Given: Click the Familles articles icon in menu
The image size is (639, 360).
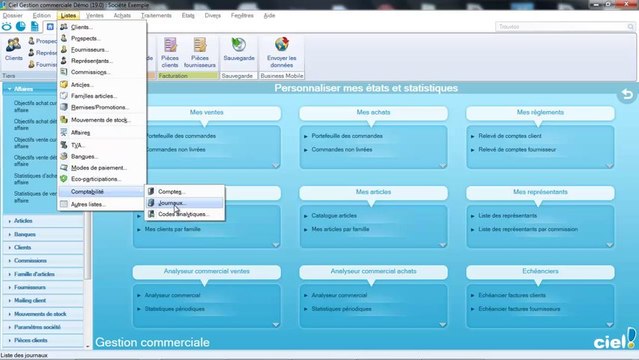Looking at the screenshot, I should pyautogui.click(x=64, y=96).
